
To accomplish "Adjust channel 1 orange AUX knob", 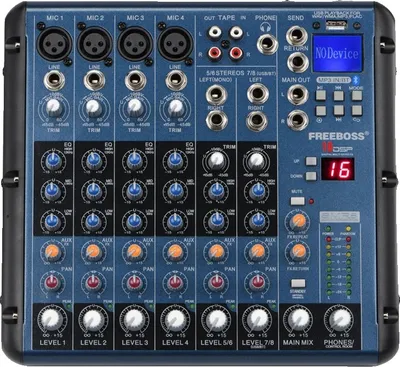I will (x=52, y=252).
